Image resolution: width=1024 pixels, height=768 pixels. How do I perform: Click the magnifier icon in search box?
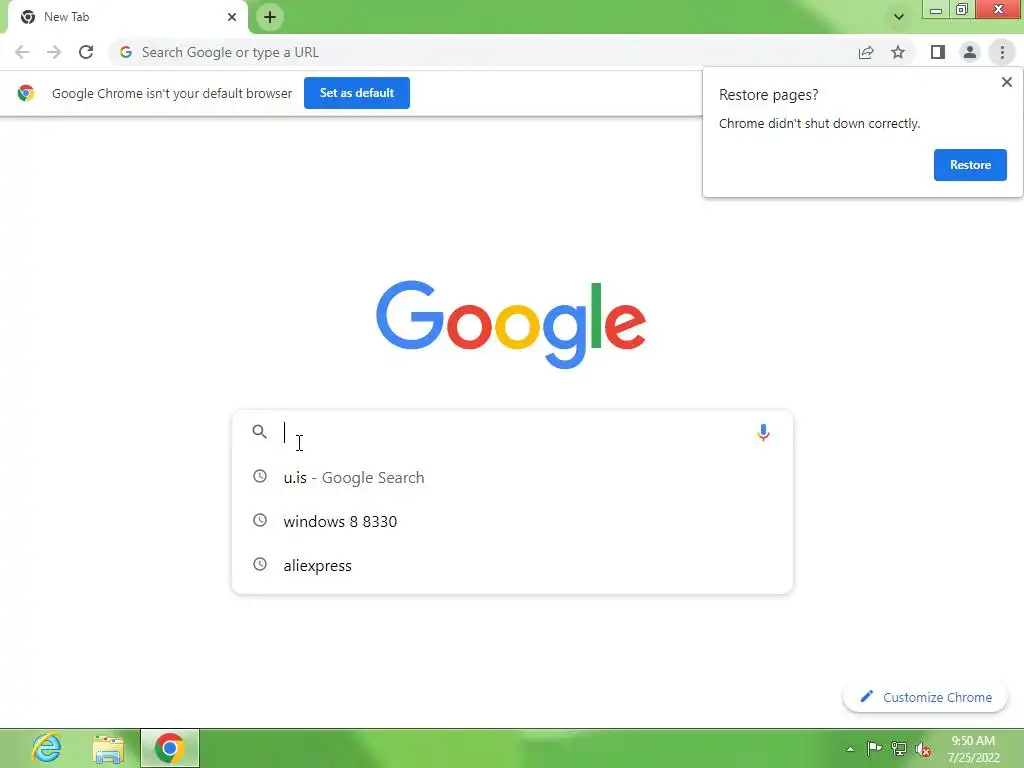tap(260, 432)
